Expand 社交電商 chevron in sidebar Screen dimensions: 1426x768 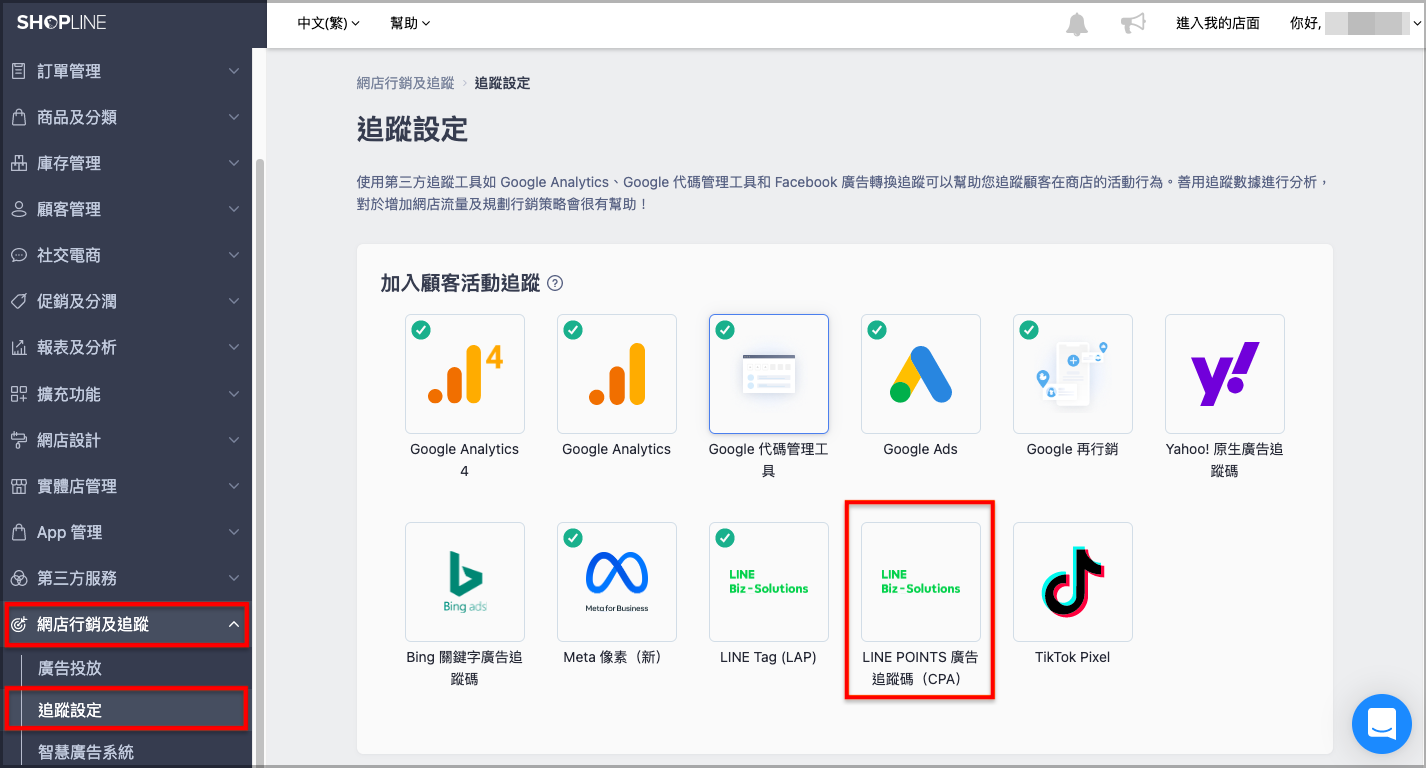pyautogui.click(x=234, y=255)
